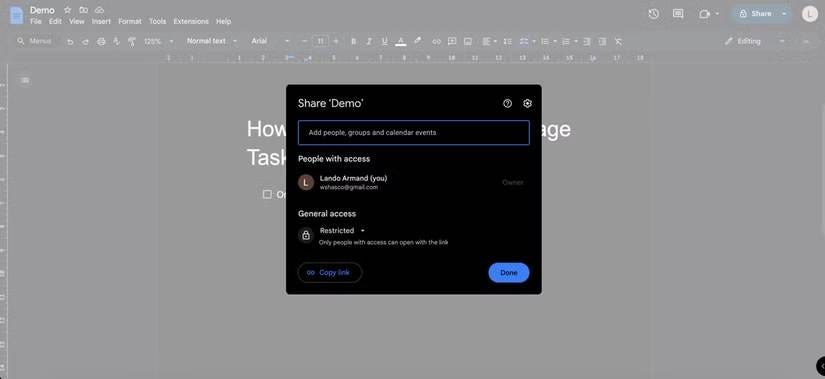
Task: Click the insert image icon
Action: [467, 42]
